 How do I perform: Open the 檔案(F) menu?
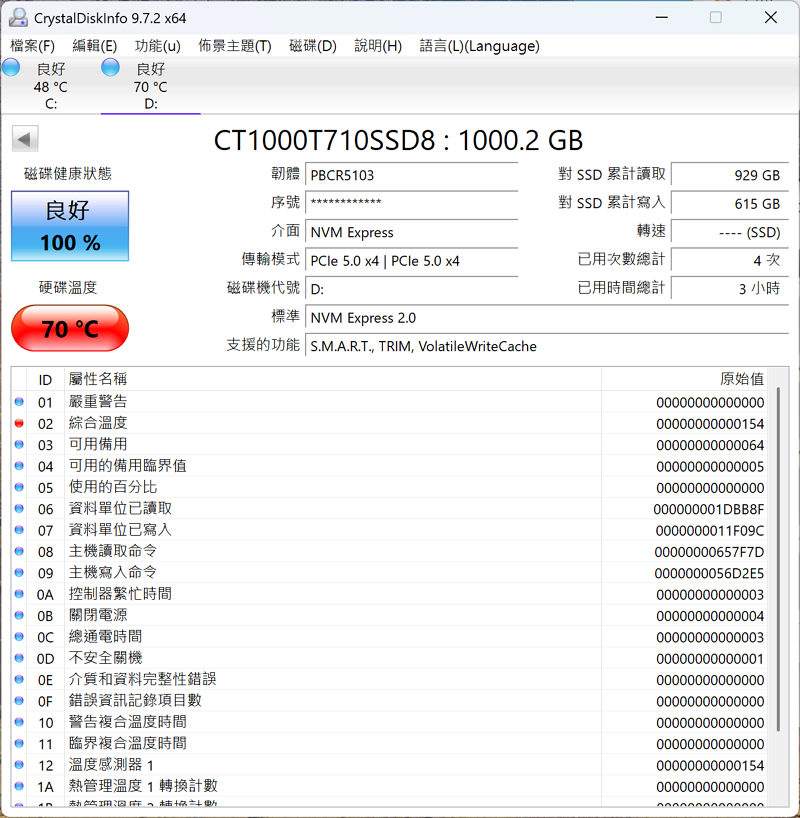[x=32, y=46]
